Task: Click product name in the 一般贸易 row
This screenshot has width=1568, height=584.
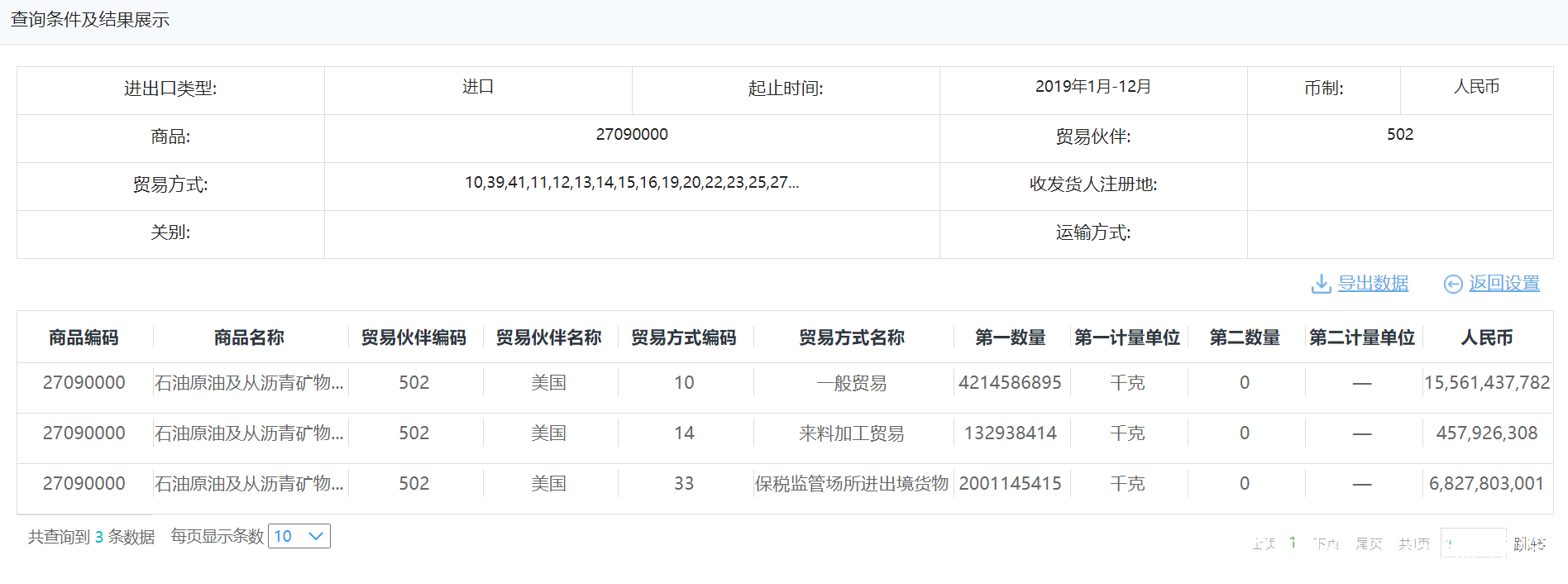Action: click(249, 383)
